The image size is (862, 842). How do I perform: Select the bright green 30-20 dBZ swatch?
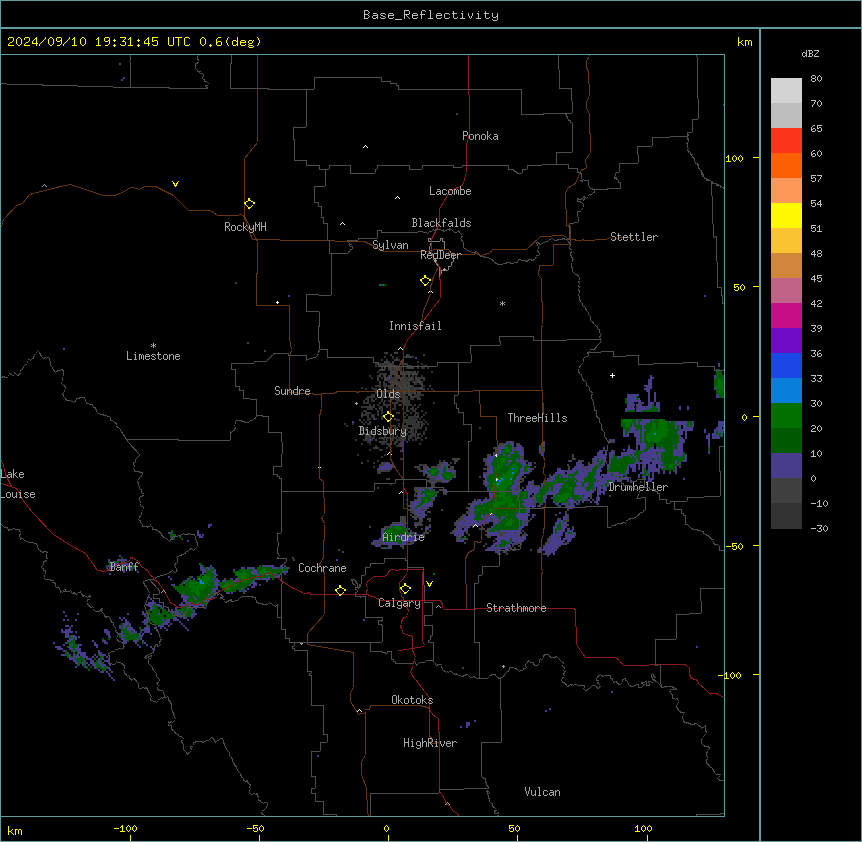[x=786, y=416]
